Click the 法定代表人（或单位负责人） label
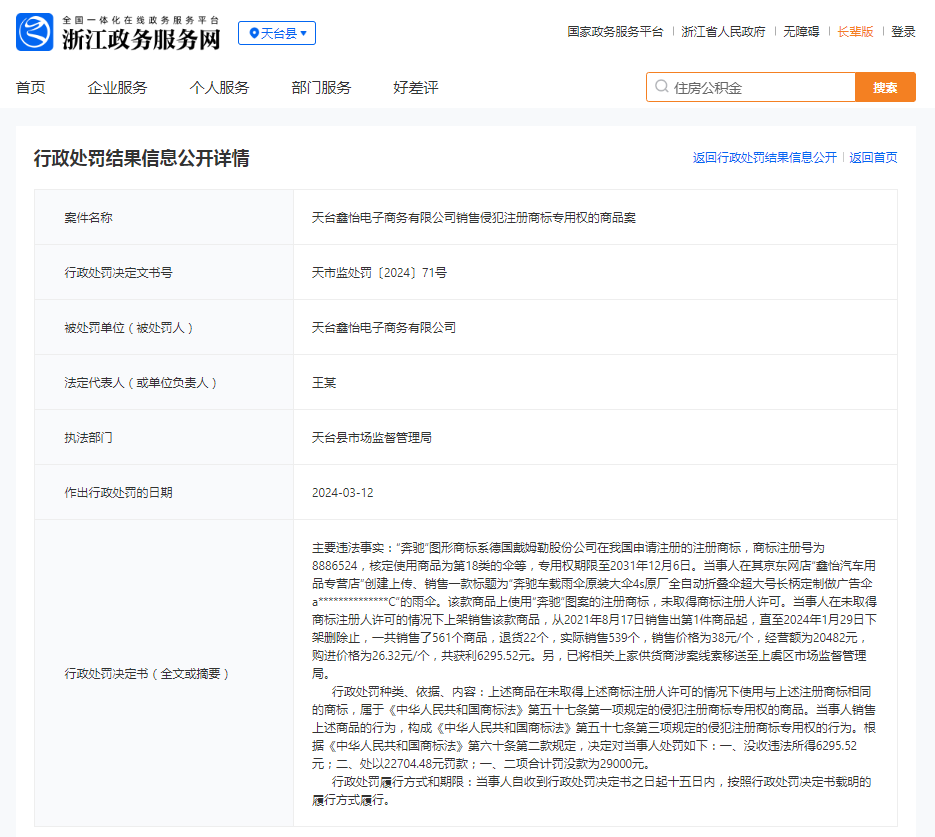The width and height of the screenshot is (935, 837). [x=141, y=383]
